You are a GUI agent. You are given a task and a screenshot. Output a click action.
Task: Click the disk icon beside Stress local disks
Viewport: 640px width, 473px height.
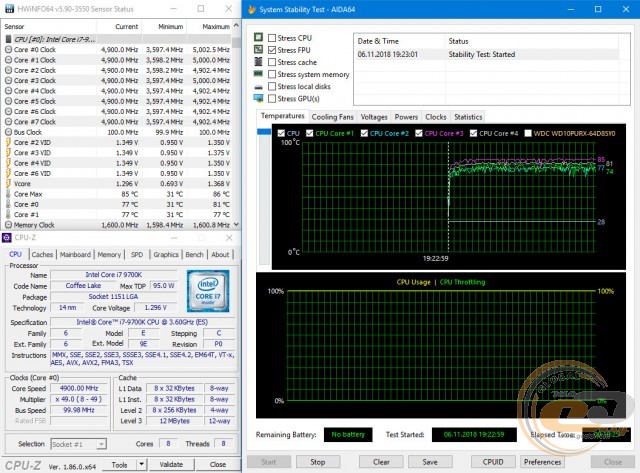coord(258,87)
